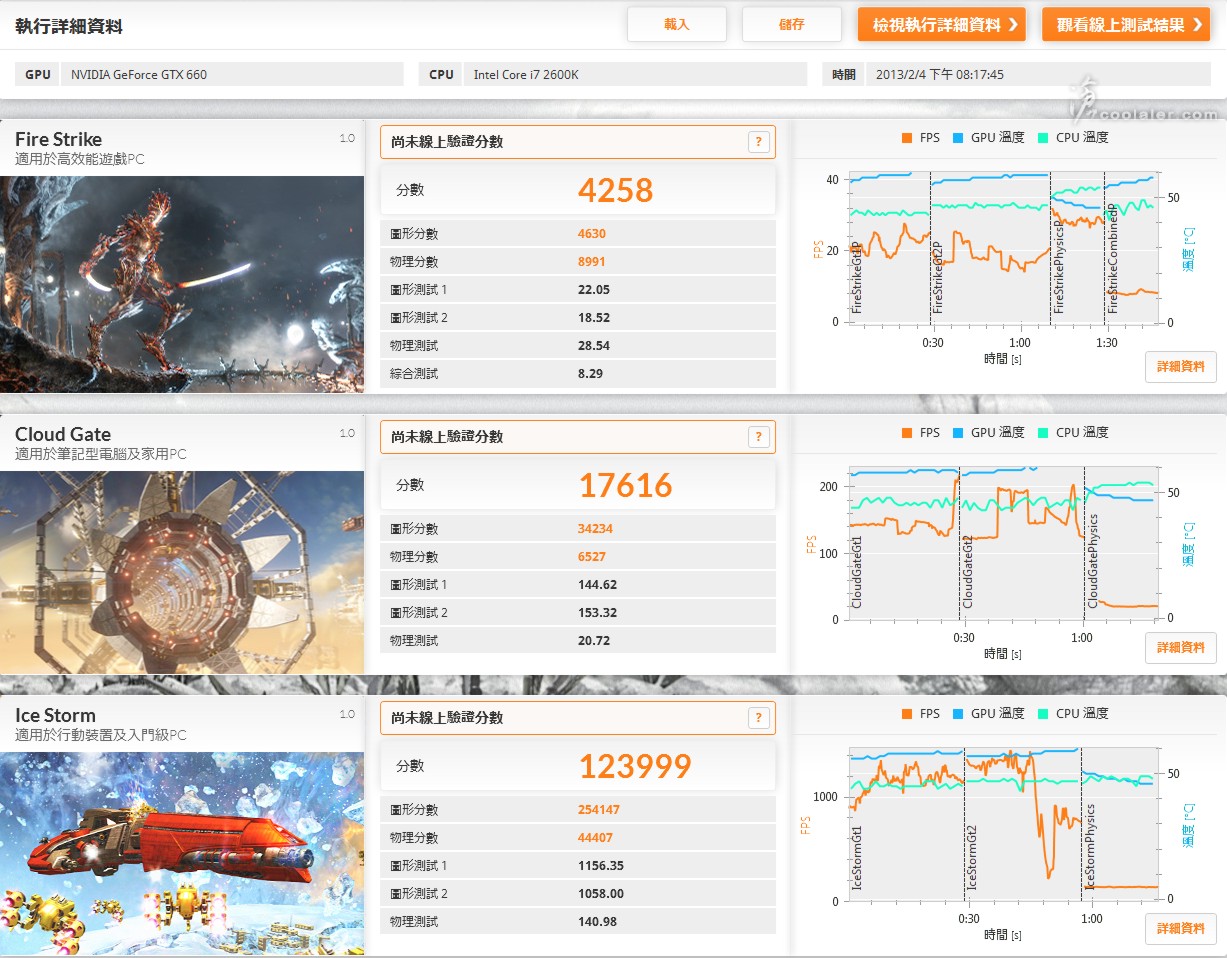
Task: Open Ice Storm chart 詳細資料 button
Action: [1181, 929]
